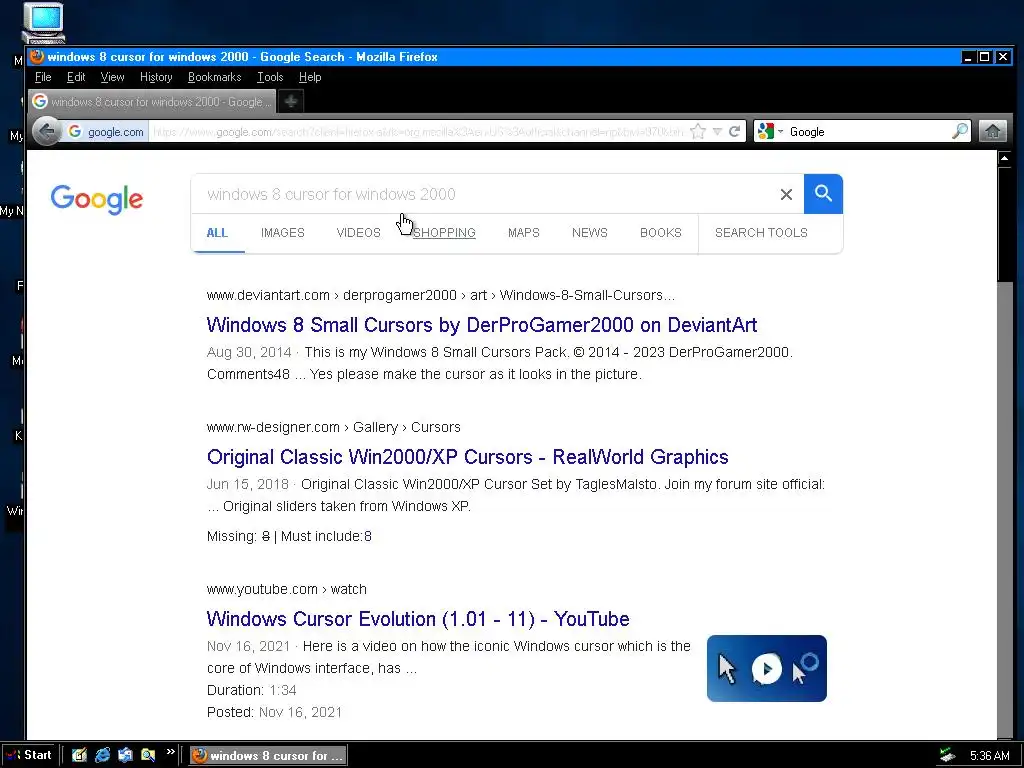
Task: Launch Internet Explorer from quick launch
Action: pos(103,755)
